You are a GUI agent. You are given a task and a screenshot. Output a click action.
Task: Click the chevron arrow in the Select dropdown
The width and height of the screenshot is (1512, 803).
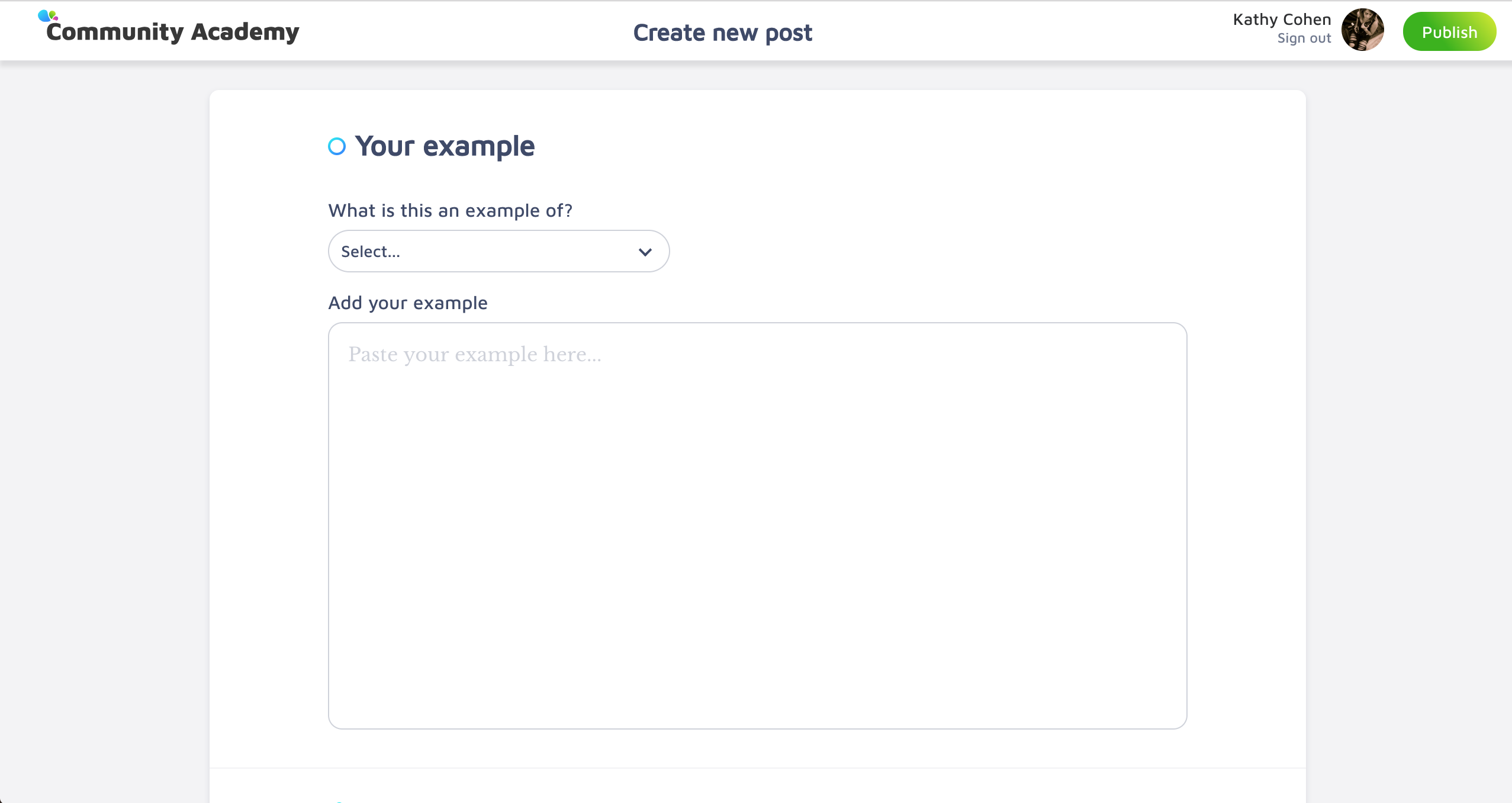click(x=645, y=252)
